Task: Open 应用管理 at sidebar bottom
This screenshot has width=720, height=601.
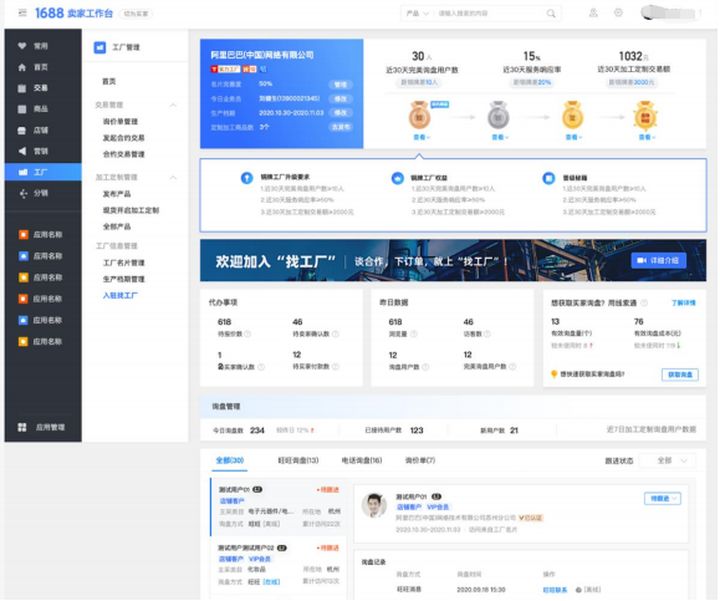Action: coord(43,427)
